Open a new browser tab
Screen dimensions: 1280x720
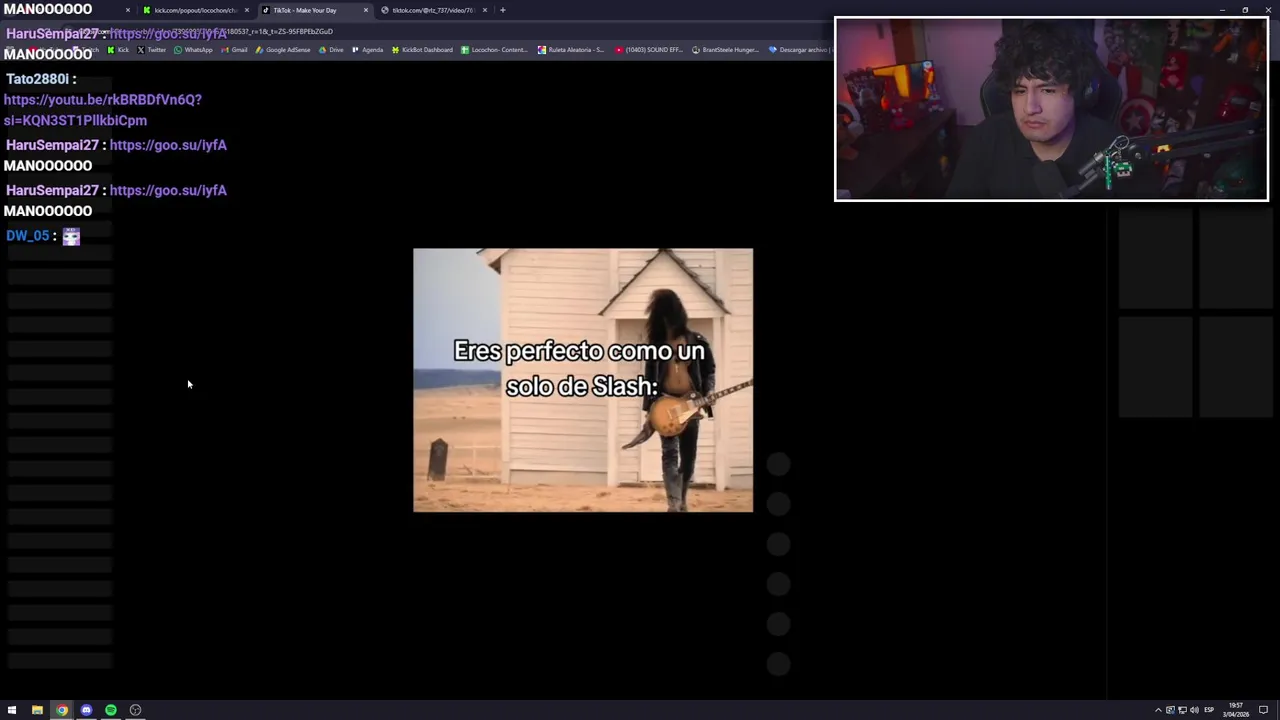(x=503, y=10)
